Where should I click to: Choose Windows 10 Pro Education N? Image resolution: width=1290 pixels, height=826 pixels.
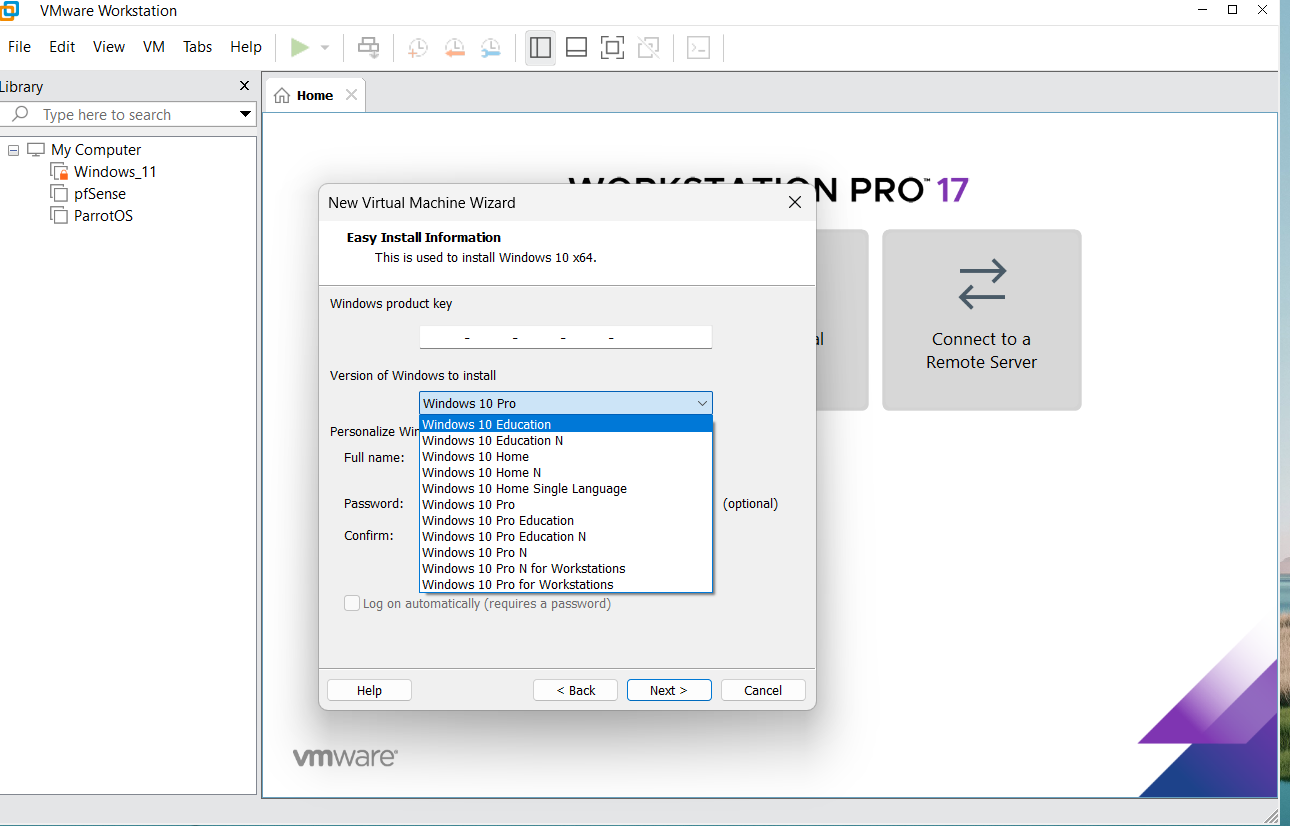coord(566,536)
